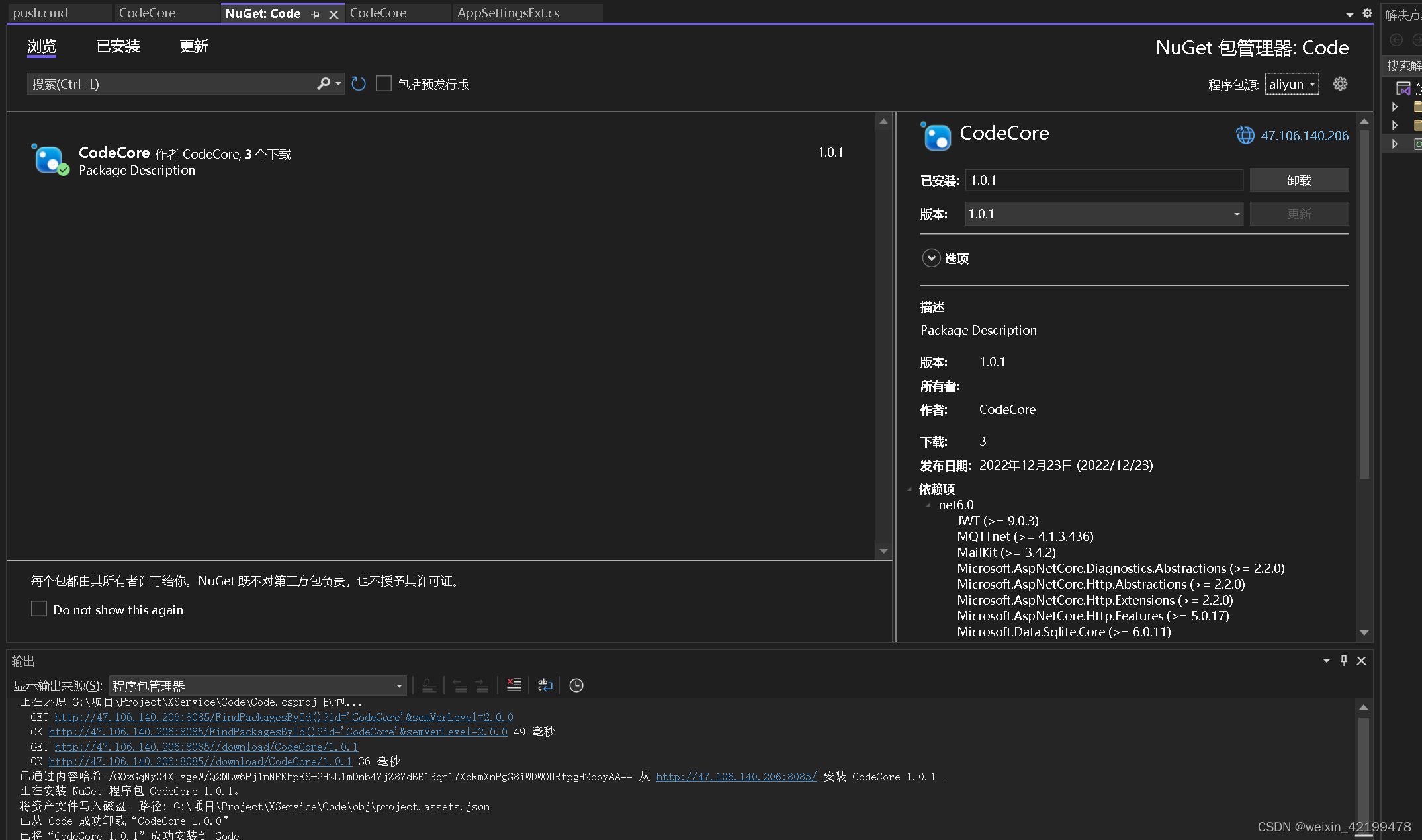Screen dimensions: 1422x840
Task: Open the aliyun package source dropdown
Action: (1292, 84)
